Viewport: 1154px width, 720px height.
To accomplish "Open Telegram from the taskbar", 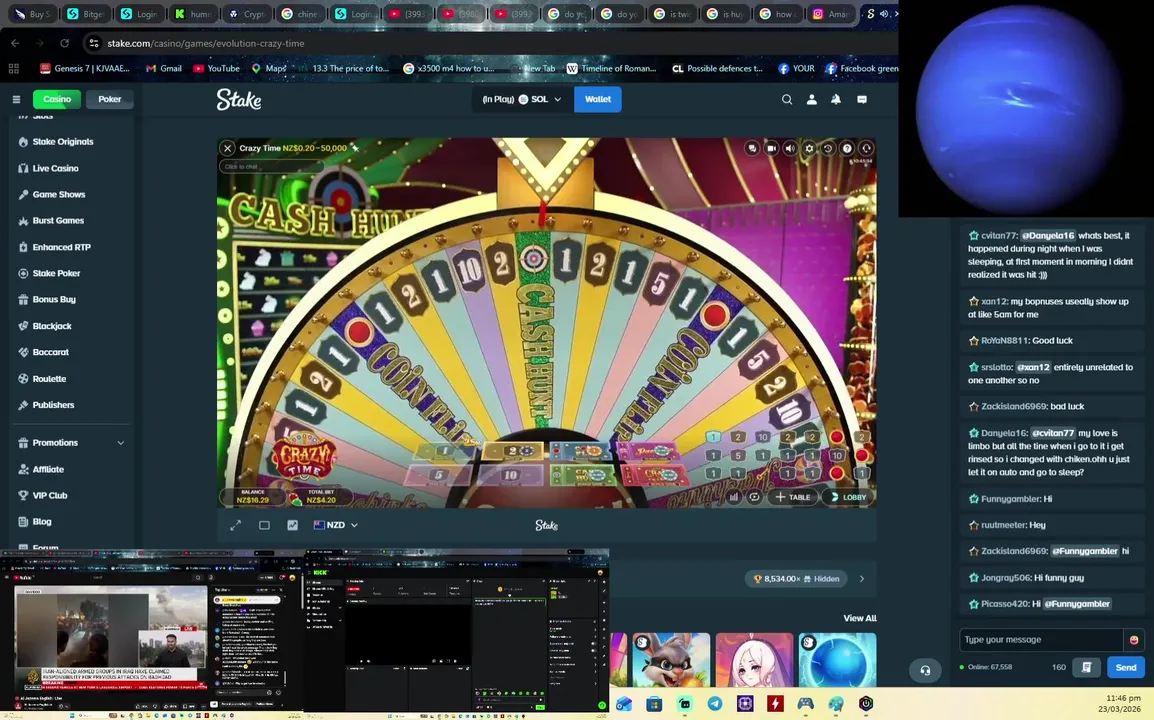I will point(715,704).
